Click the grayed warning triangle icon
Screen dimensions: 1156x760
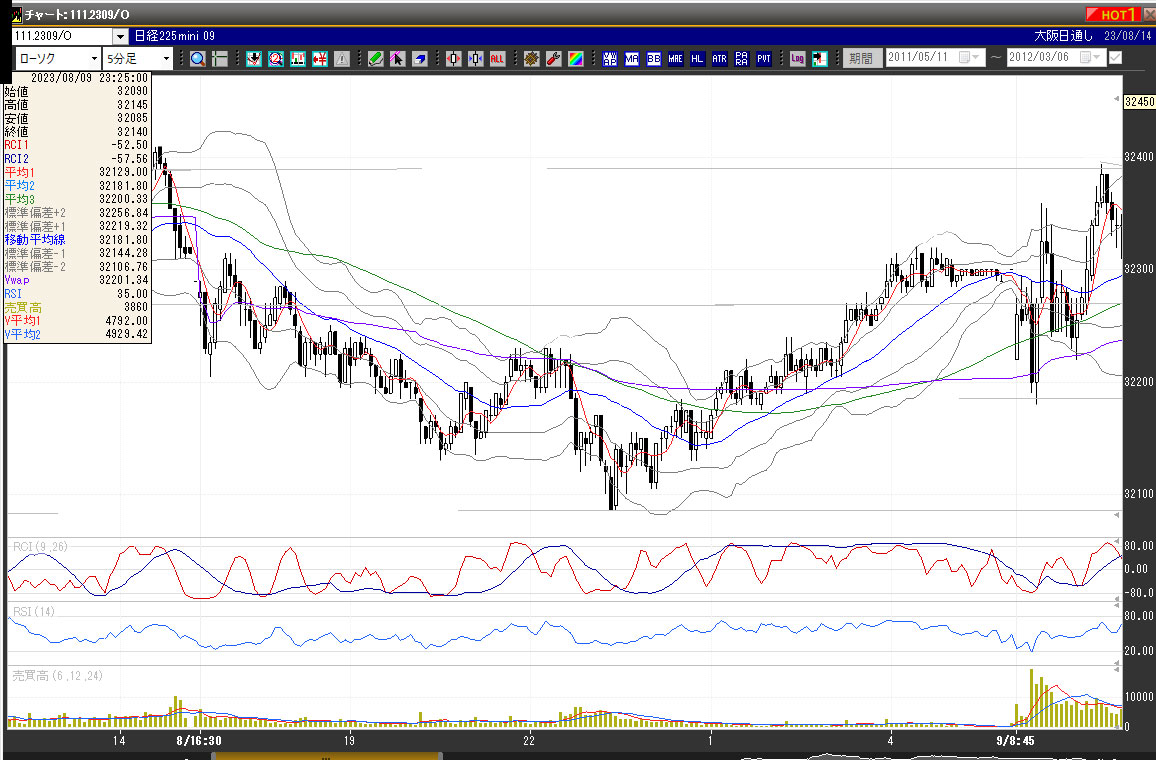pyautogui.click(x=341, y=59)
